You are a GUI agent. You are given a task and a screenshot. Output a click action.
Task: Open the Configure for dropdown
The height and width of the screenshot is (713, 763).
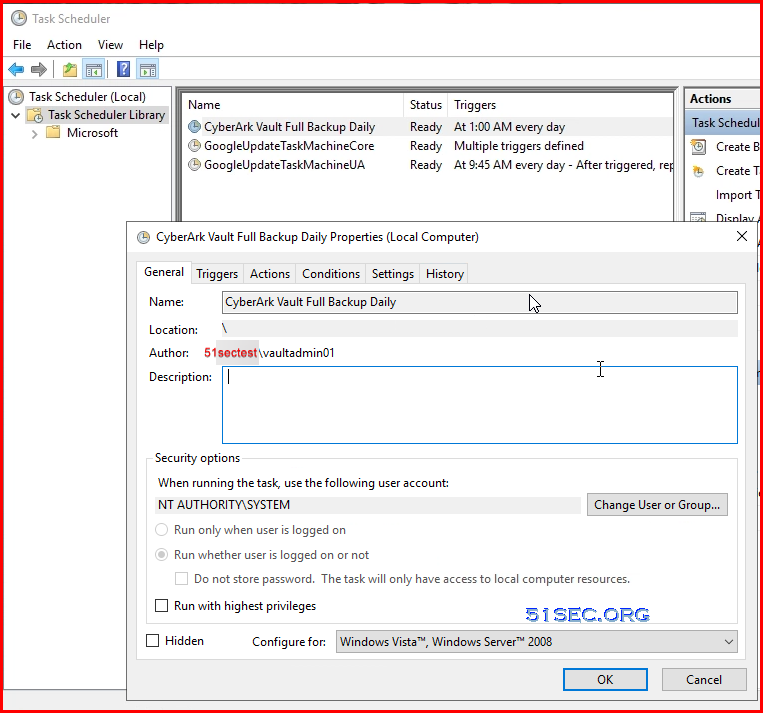[x=536, y=641]
